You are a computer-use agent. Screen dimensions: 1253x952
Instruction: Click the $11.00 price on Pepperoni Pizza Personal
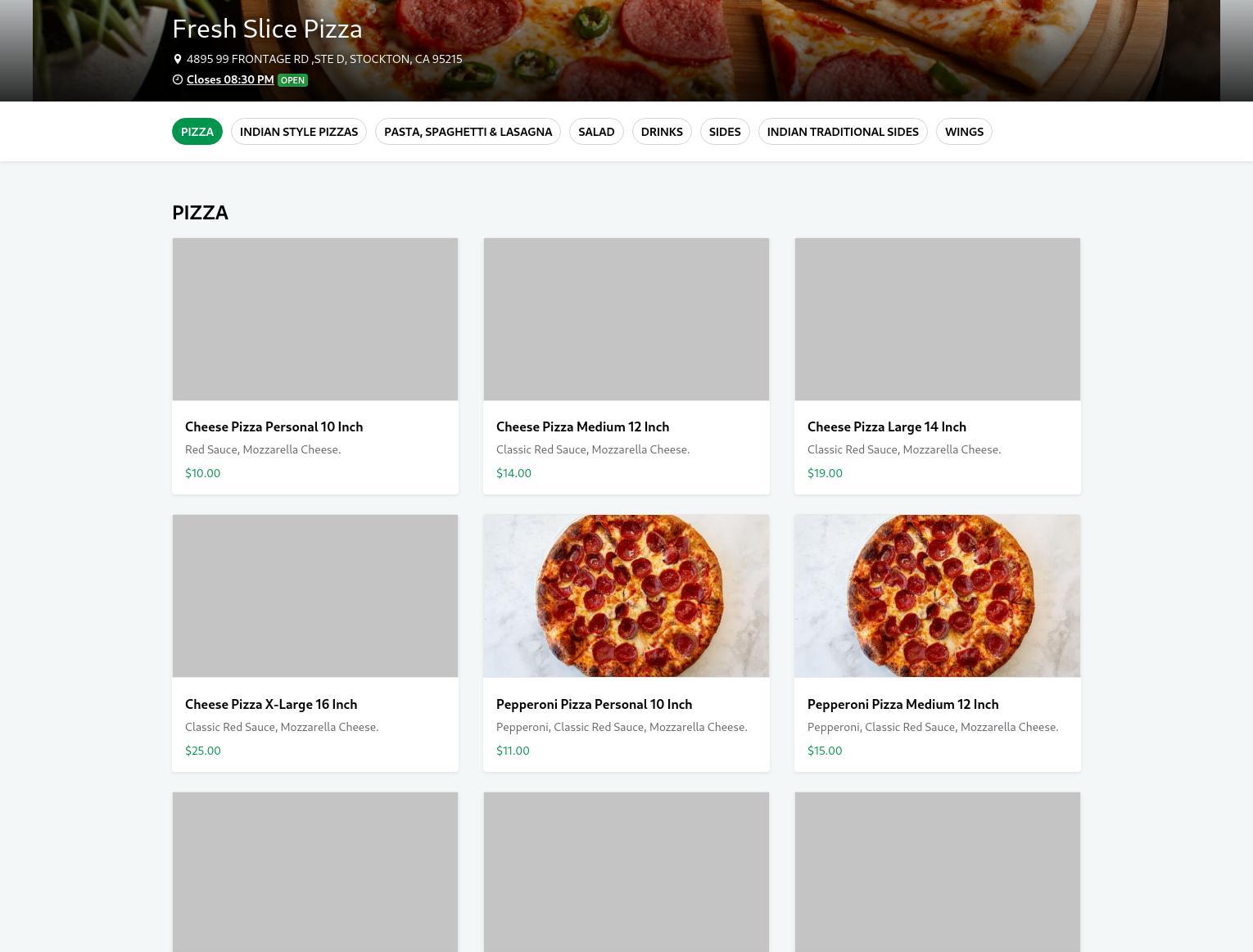(513, 751)
